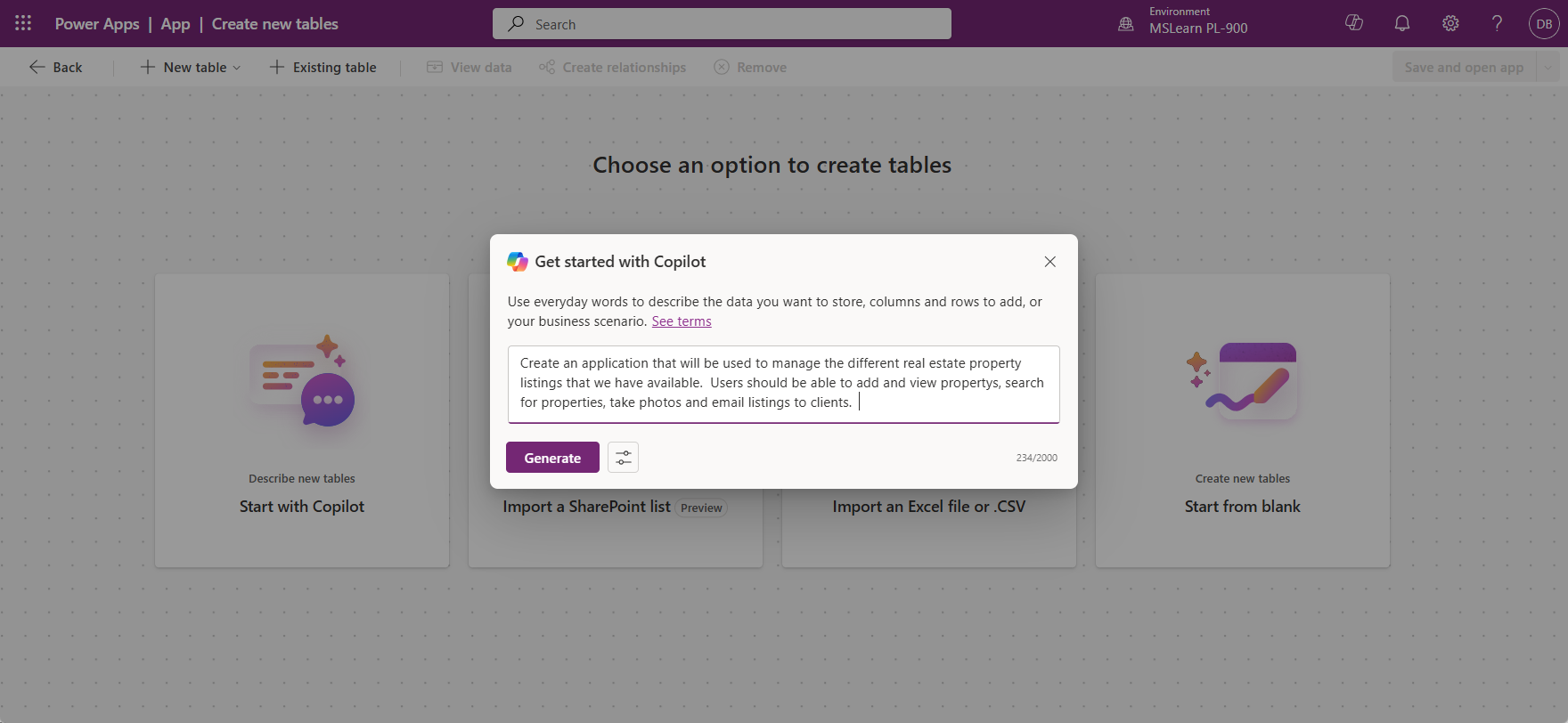Close the Get started with Copilot dialog
This screenshot has height=723, width=1568.
(1050, 262)
